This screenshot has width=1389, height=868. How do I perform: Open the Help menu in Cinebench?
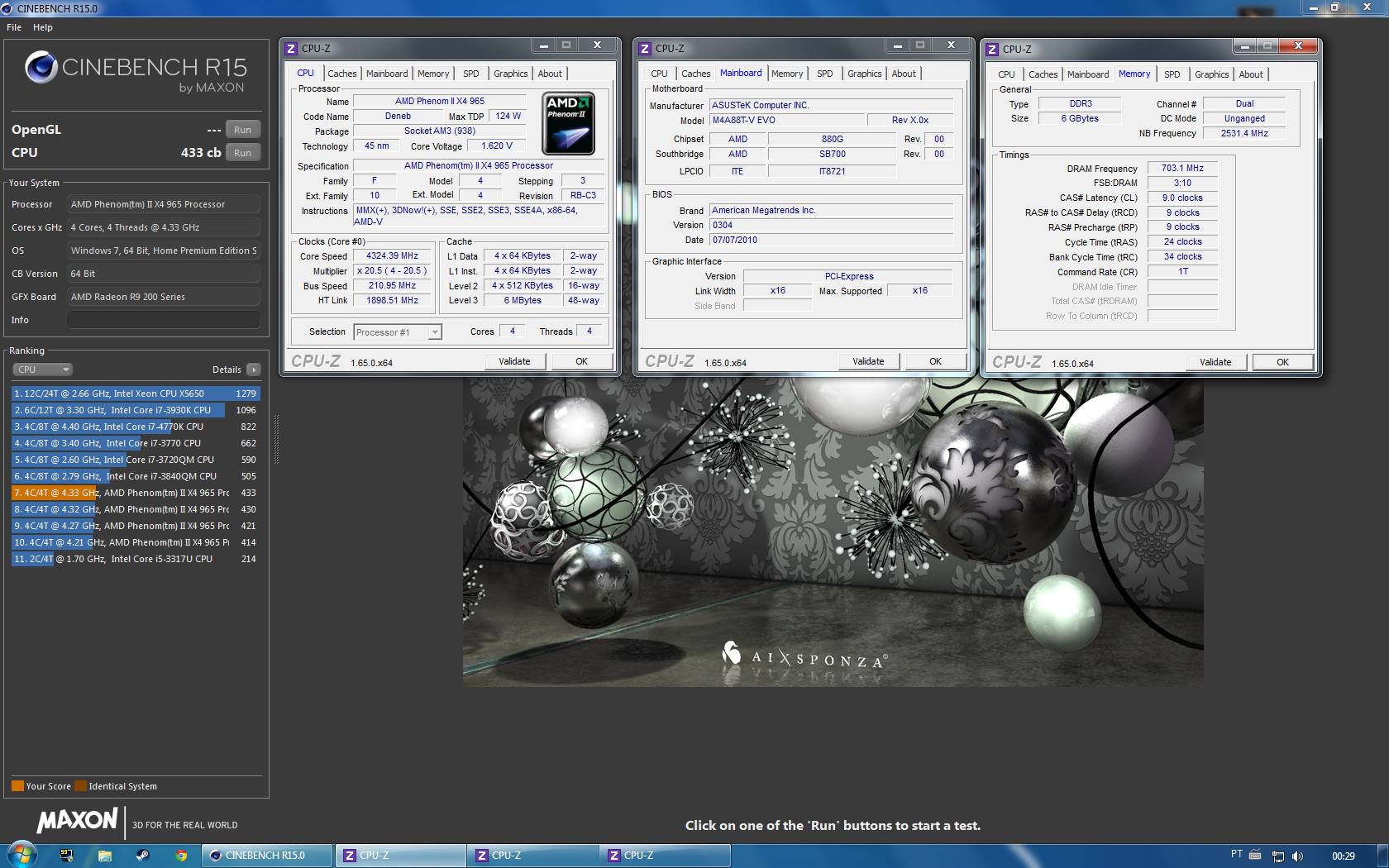pos(43,27)
